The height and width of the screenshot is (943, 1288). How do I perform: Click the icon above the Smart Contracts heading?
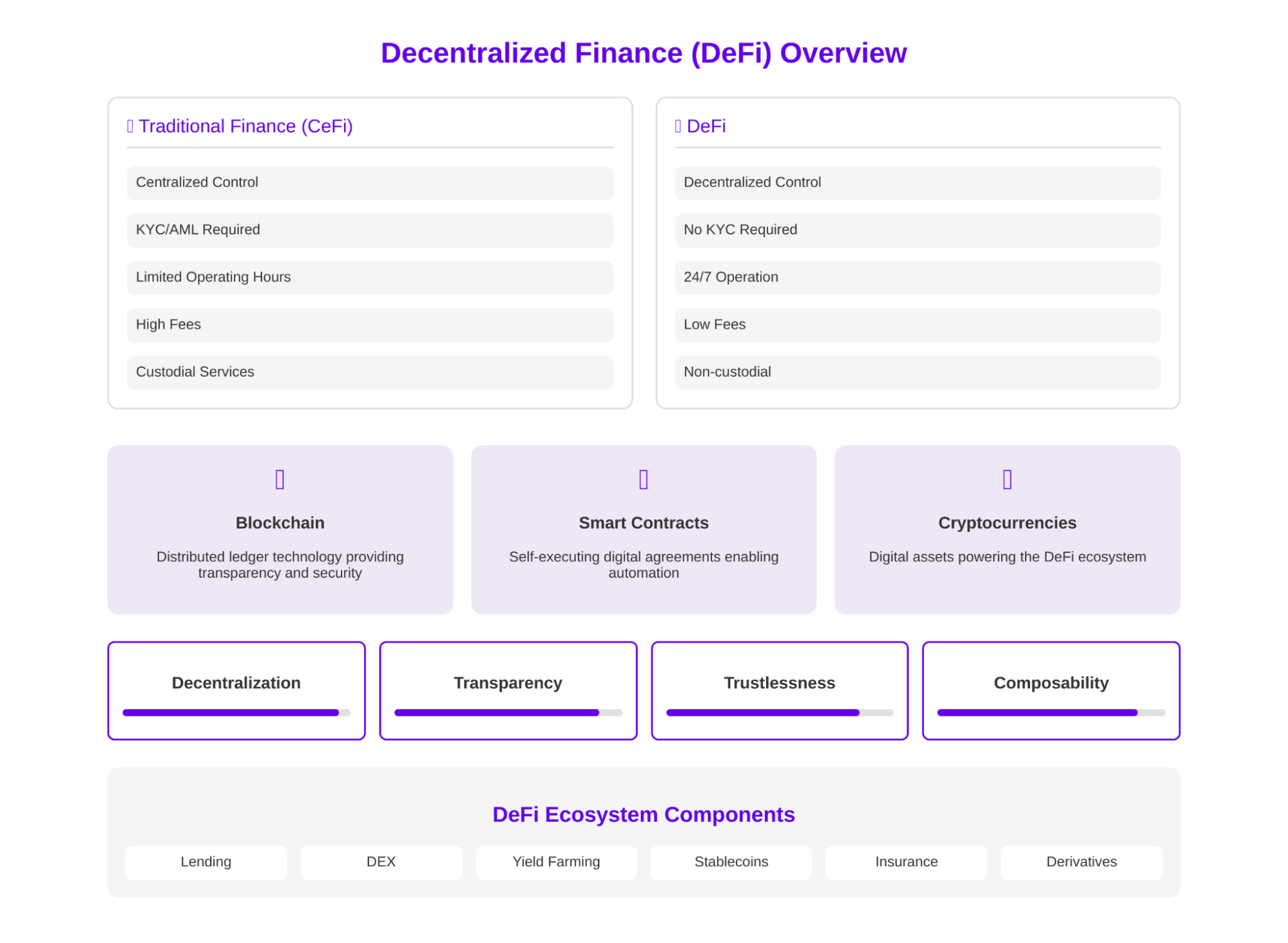[x=643, y=479]
